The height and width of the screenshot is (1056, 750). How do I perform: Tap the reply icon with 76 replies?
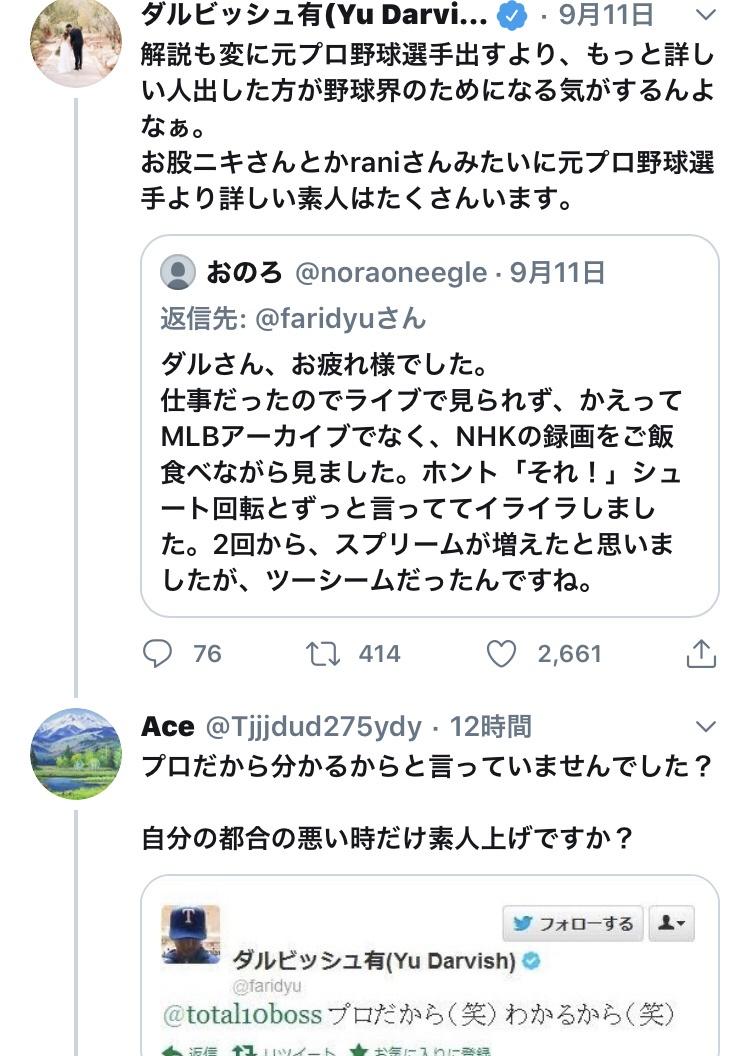coord(158,654)
